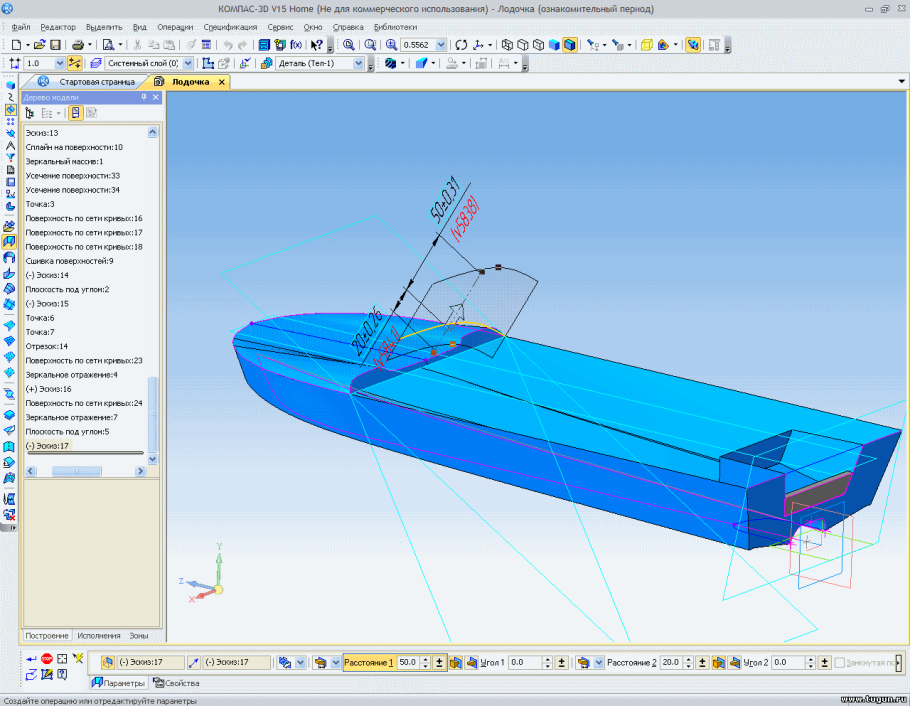Open the Деталь (Тел-1) dropdown
The height and width of the screenshot is (706, 910).
coord(356,62)
